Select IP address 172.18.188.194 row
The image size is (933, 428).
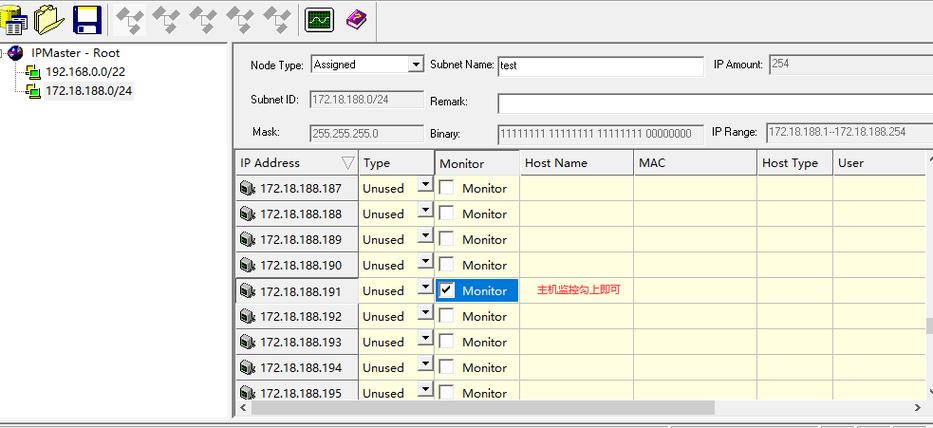[x=297, y=368]
